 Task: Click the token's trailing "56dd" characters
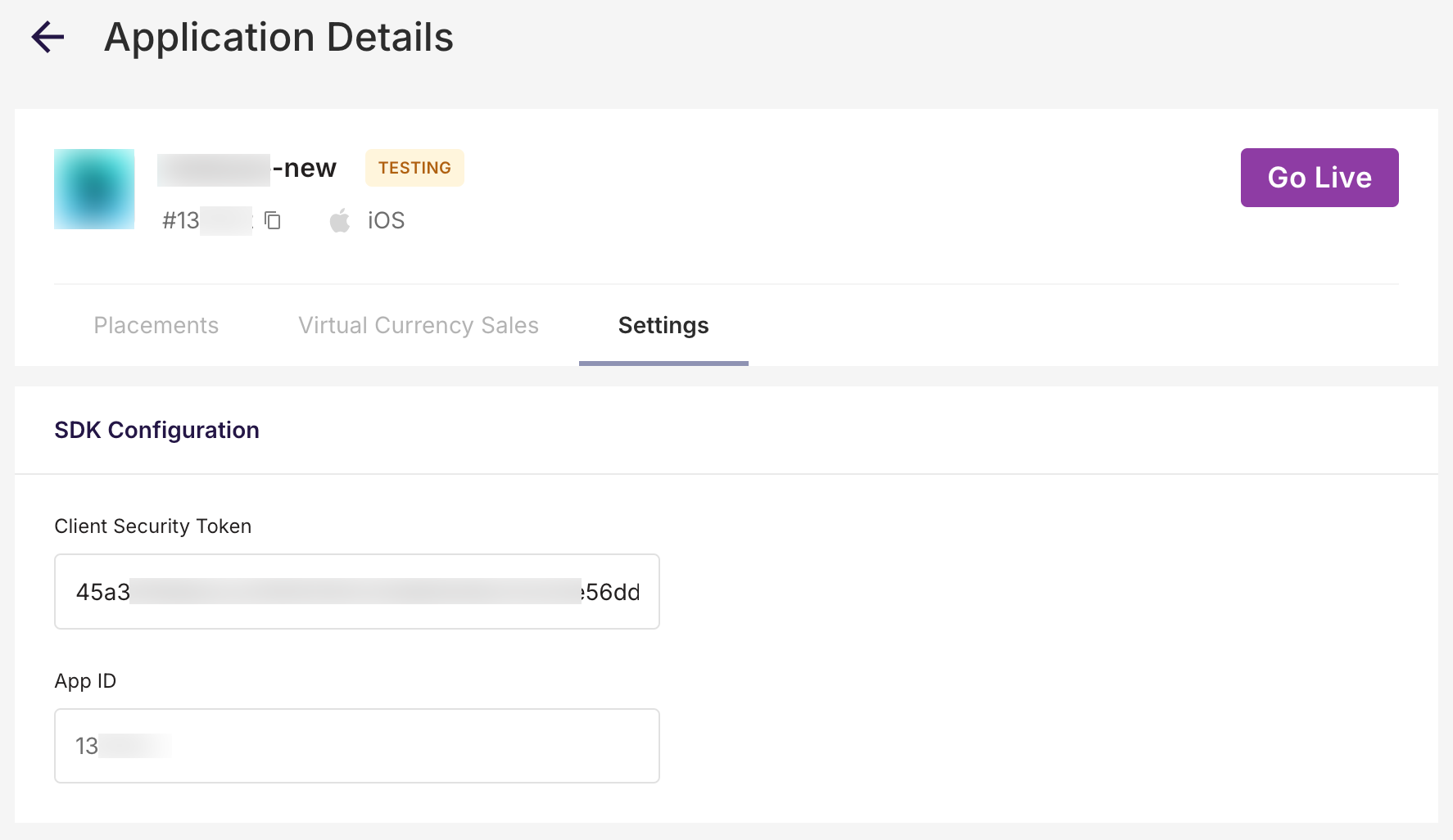[613, 592]
